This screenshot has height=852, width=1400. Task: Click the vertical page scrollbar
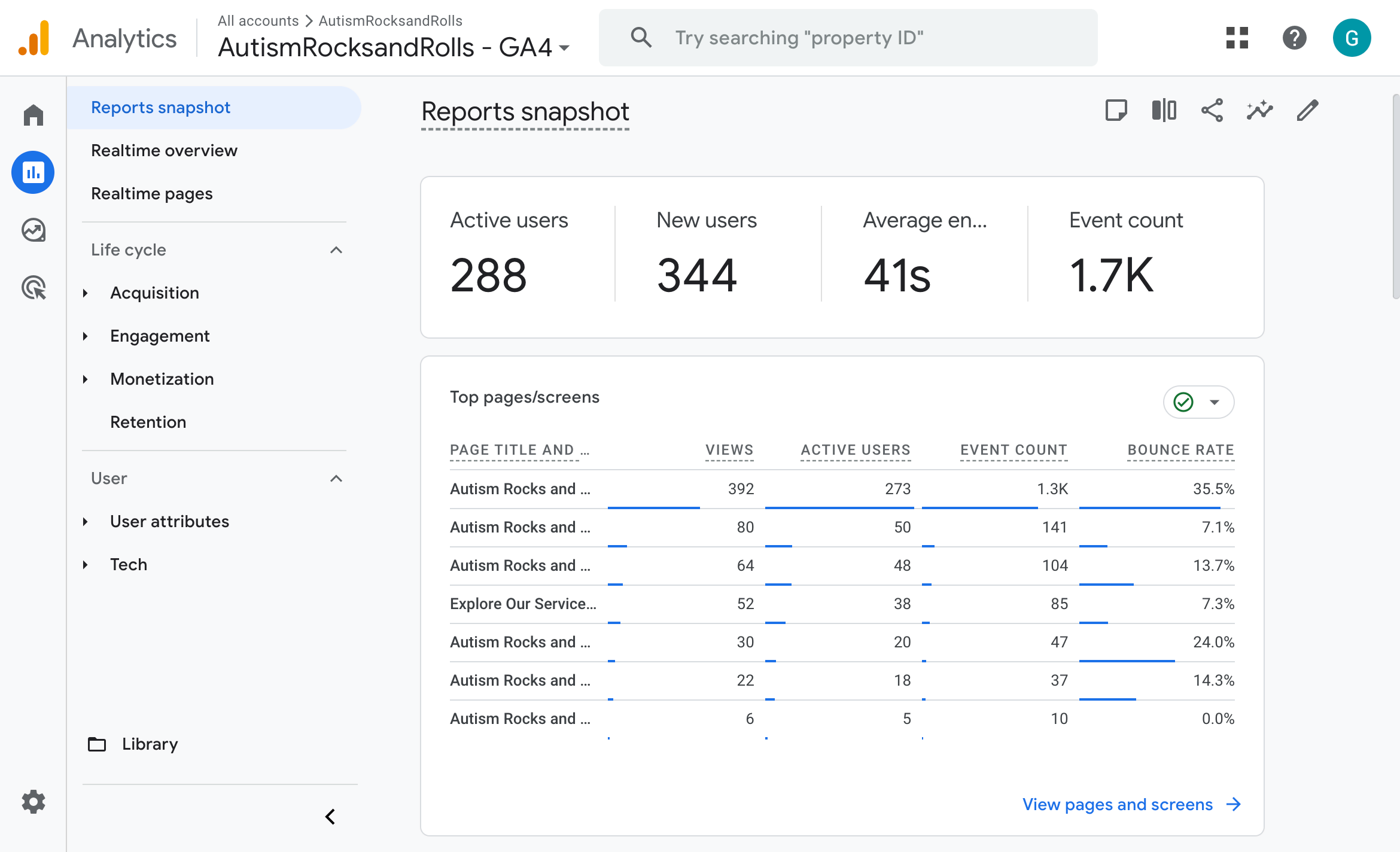point(1395,196)
